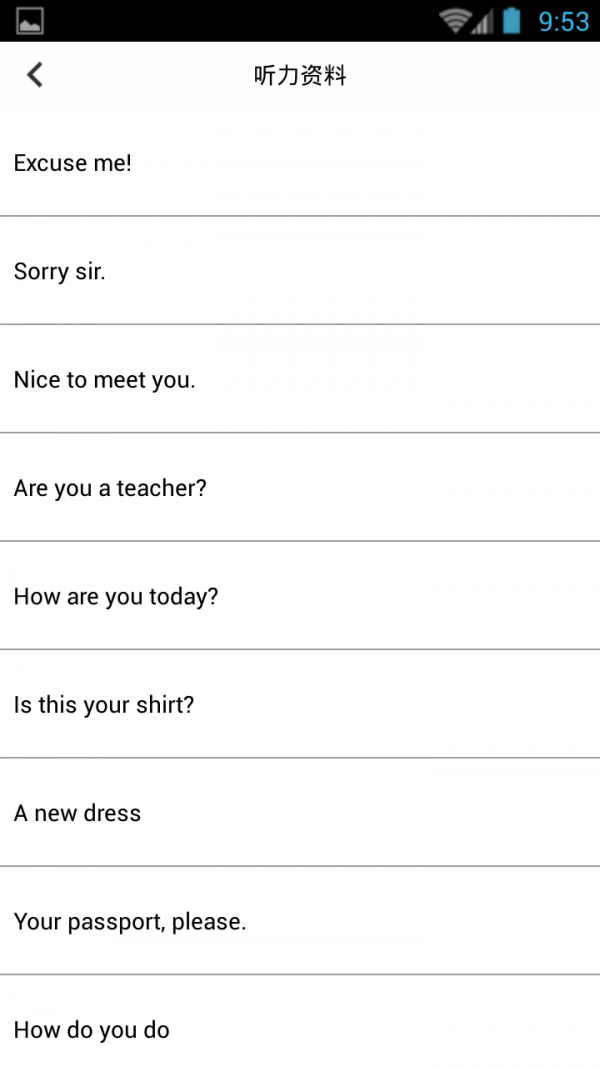Screen dimensions: 600x1067
Task: Open the "Excuse me!" lesson
Action: click(73, 163)
